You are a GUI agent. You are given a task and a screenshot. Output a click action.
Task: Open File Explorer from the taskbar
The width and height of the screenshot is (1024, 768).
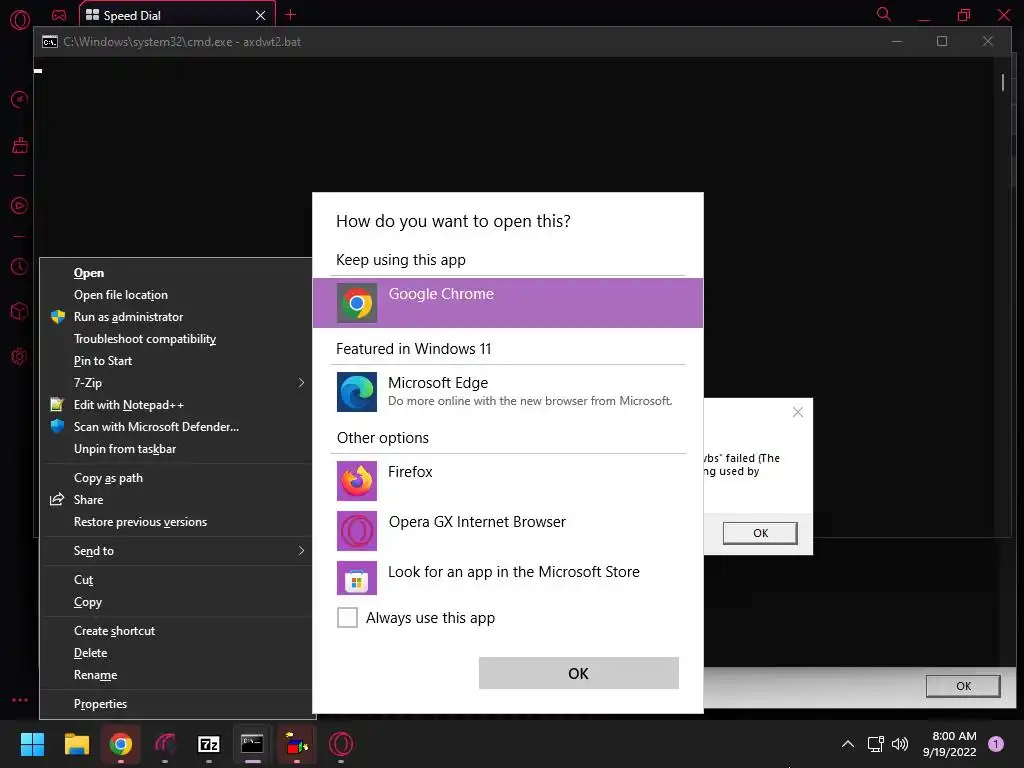point(76,744)
